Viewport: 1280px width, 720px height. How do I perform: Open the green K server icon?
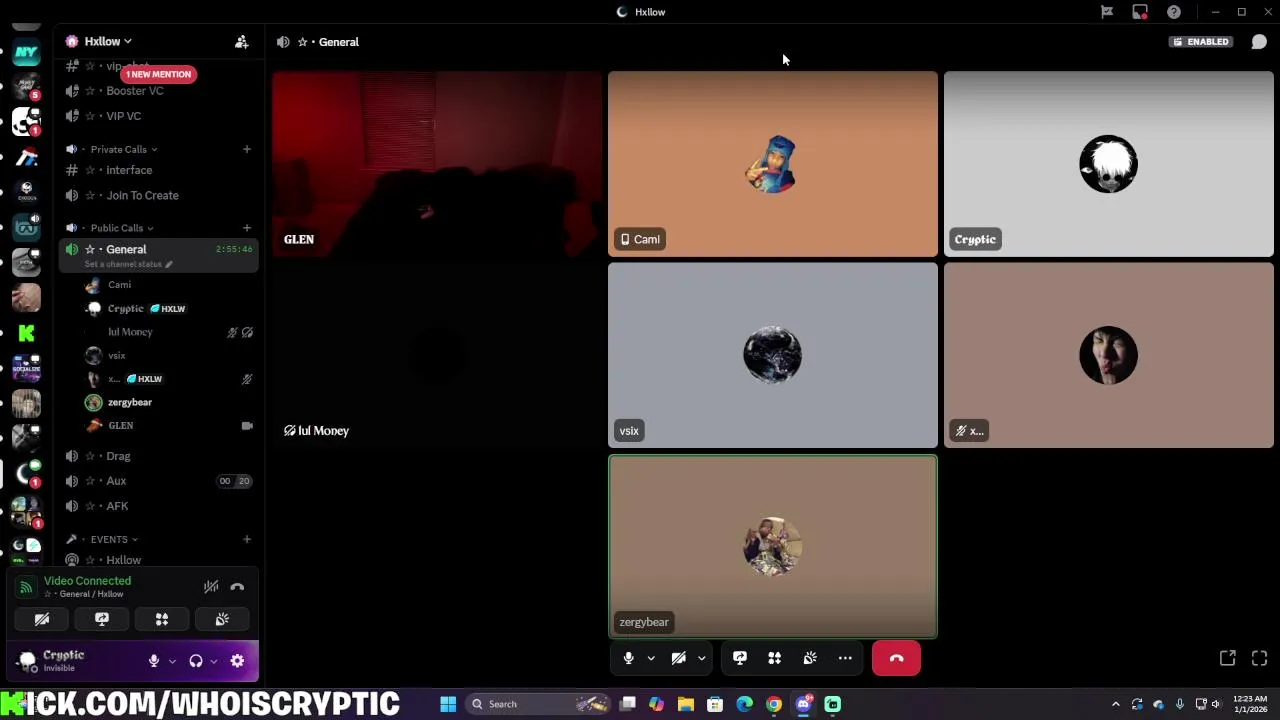(x=26, y=333)
